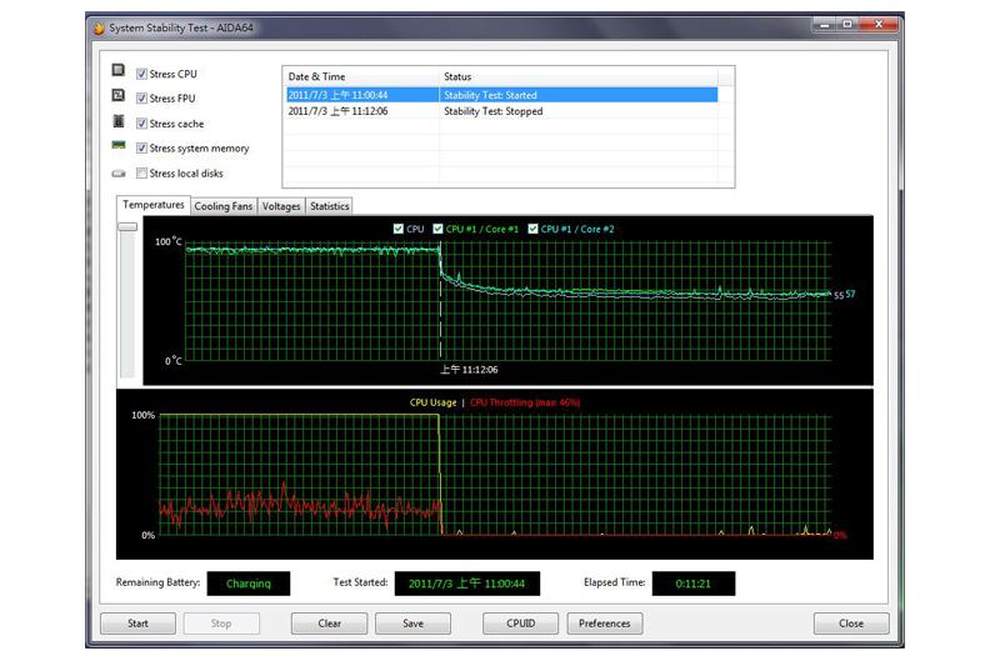Click the FPU icon beside Stress FPU
Screen dimensions: 1000x666
[118, 95]
